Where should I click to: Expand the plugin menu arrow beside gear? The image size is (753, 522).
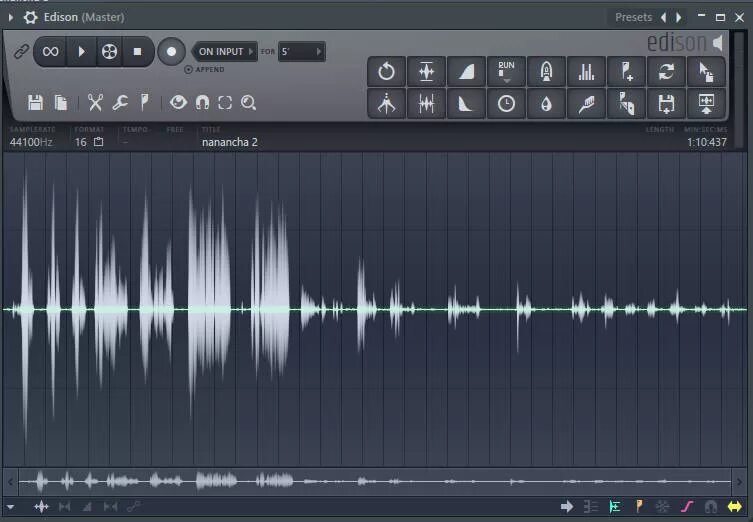pos(11,17)
